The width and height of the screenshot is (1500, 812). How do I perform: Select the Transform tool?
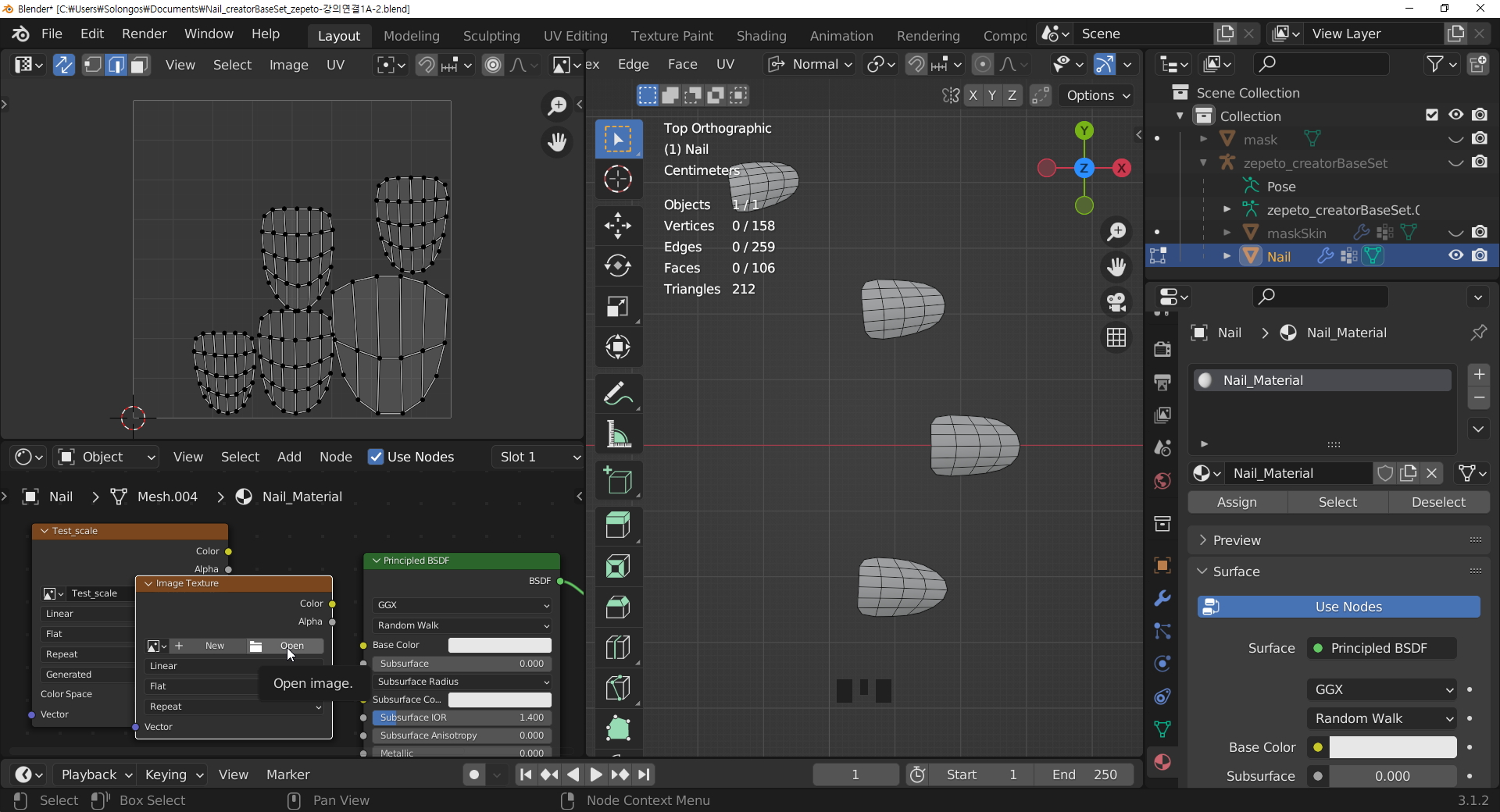[618, 347]
